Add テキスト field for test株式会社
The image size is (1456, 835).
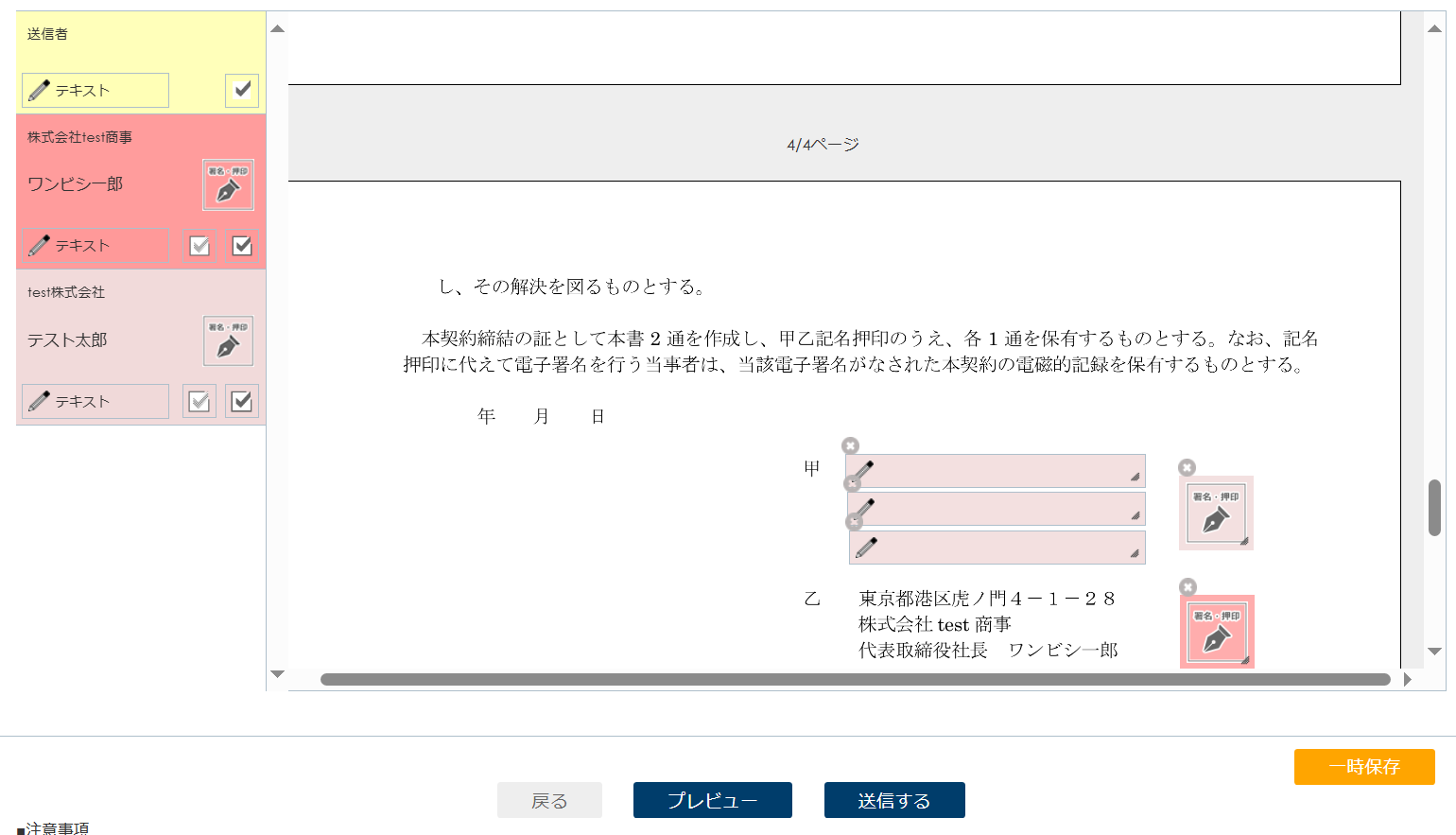[x=95, y=402]
